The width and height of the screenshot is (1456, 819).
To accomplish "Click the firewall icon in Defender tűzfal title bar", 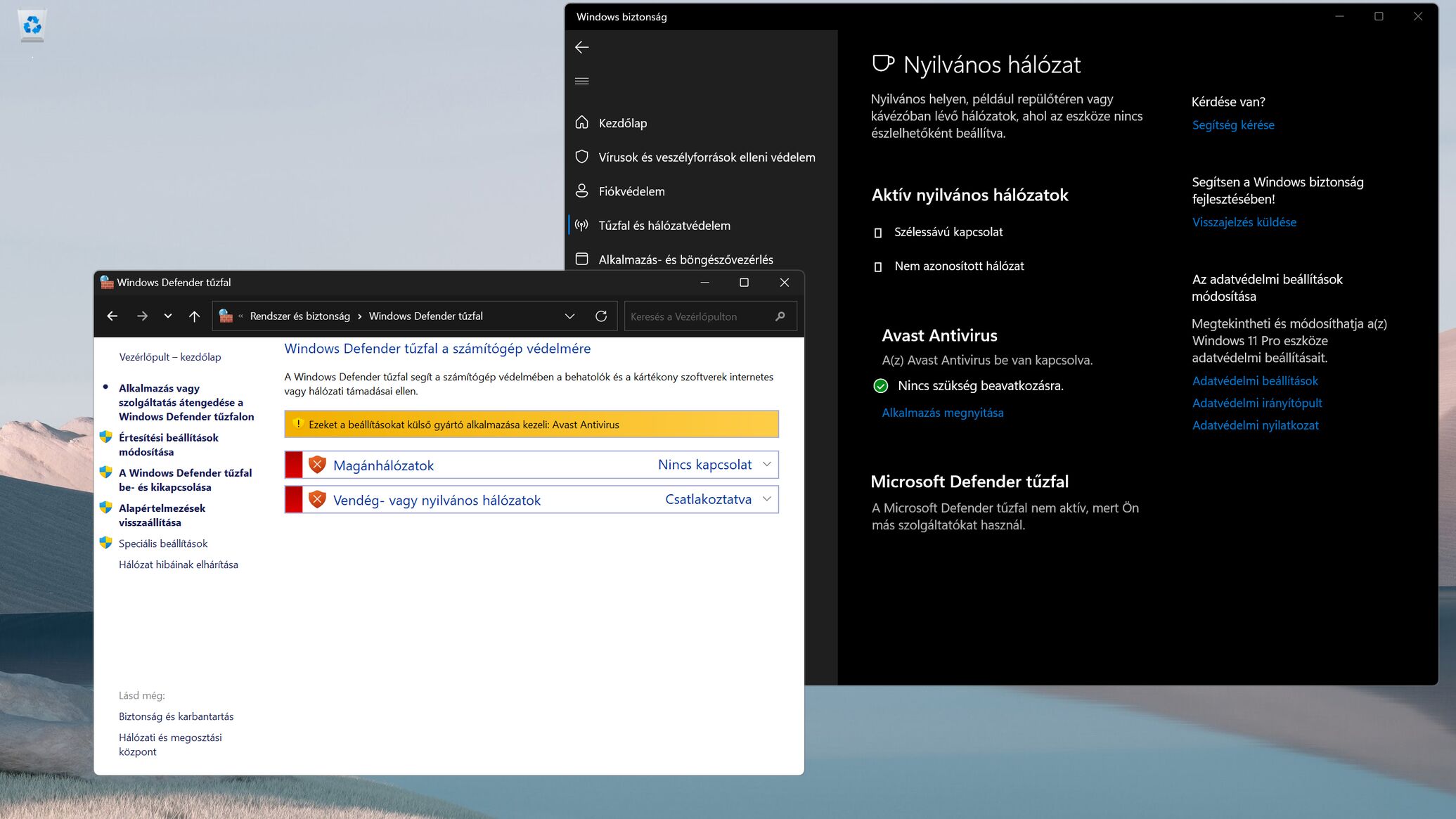I will pyautogui.click(x=107, y=283).
